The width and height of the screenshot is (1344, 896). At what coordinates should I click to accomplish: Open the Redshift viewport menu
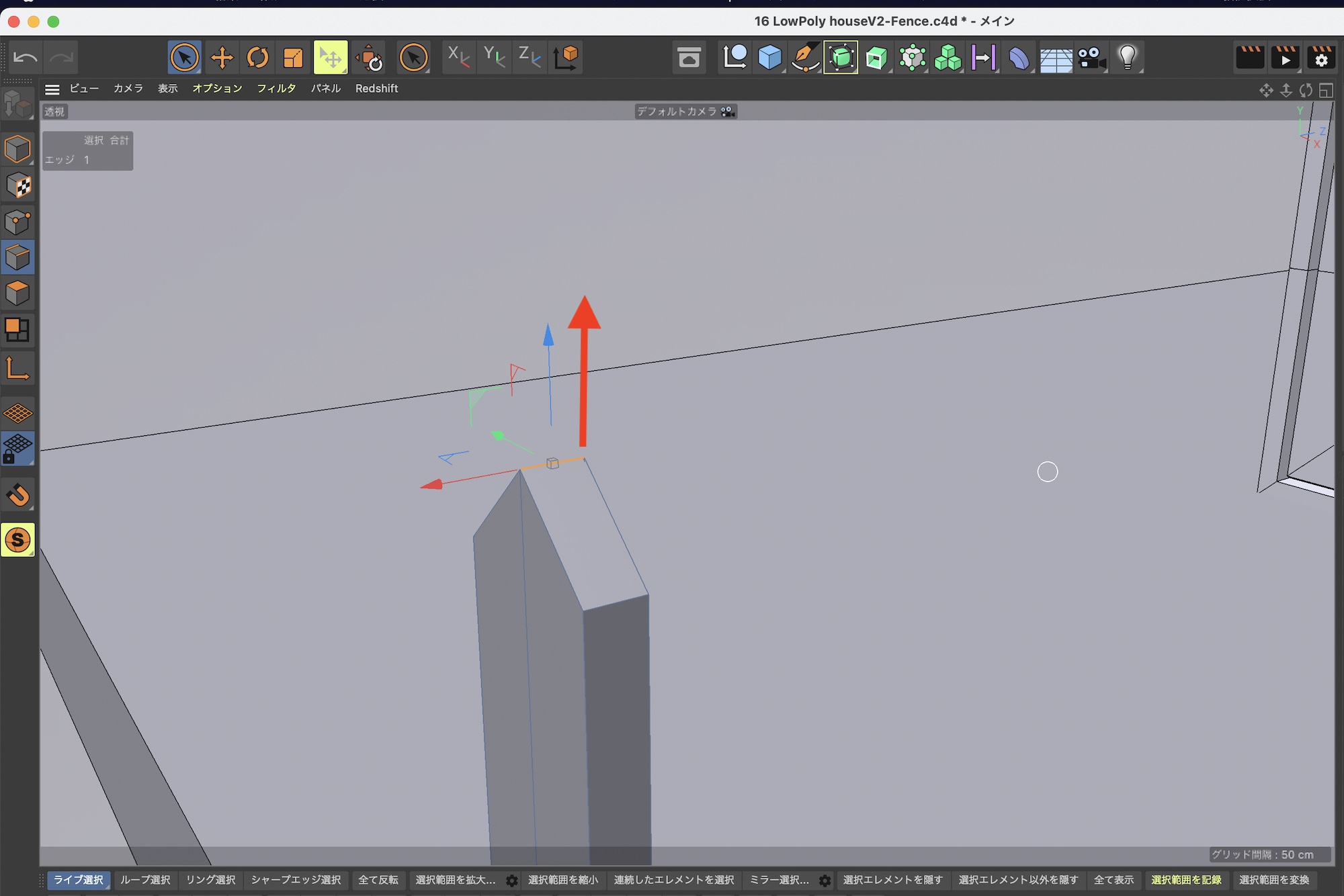click(376, 89)
